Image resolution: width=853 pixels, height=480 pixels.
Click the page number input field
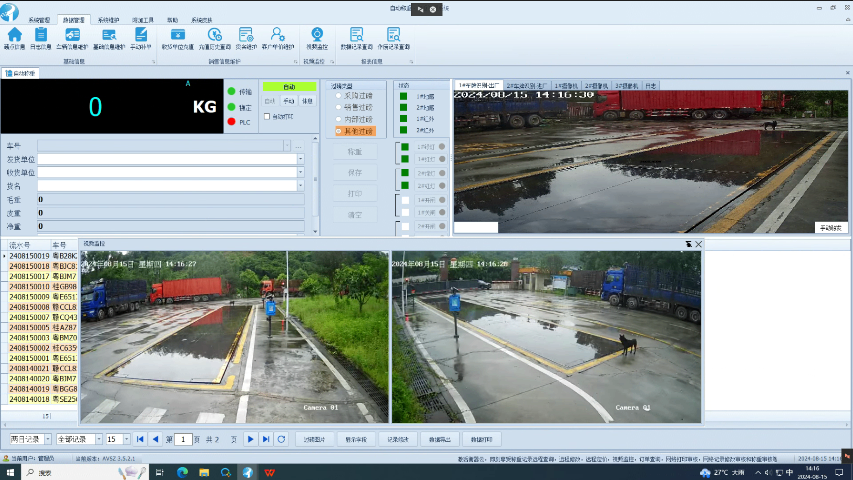[x=184, y=439]
